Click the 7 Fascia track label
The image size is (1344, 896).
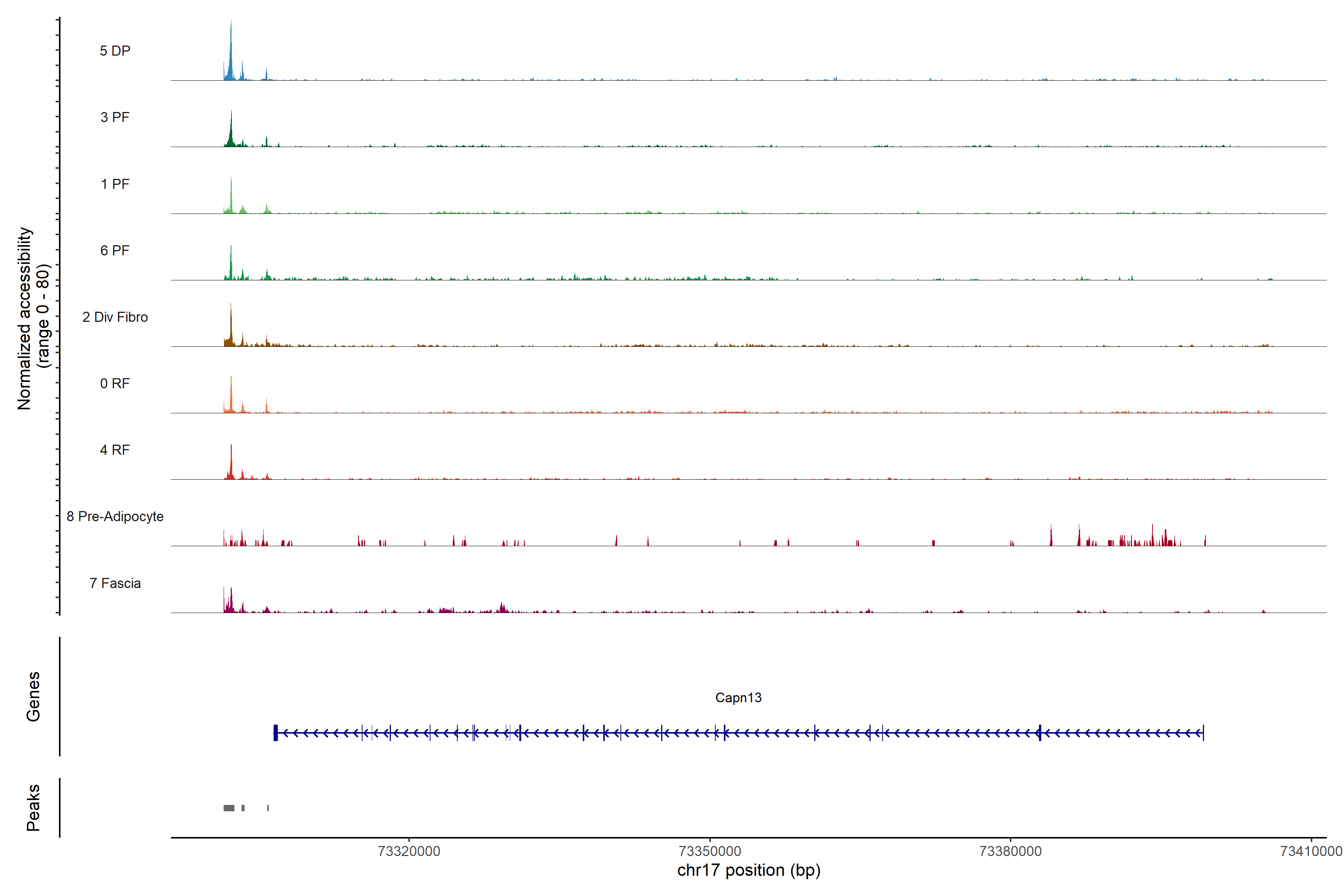point(115,583)
